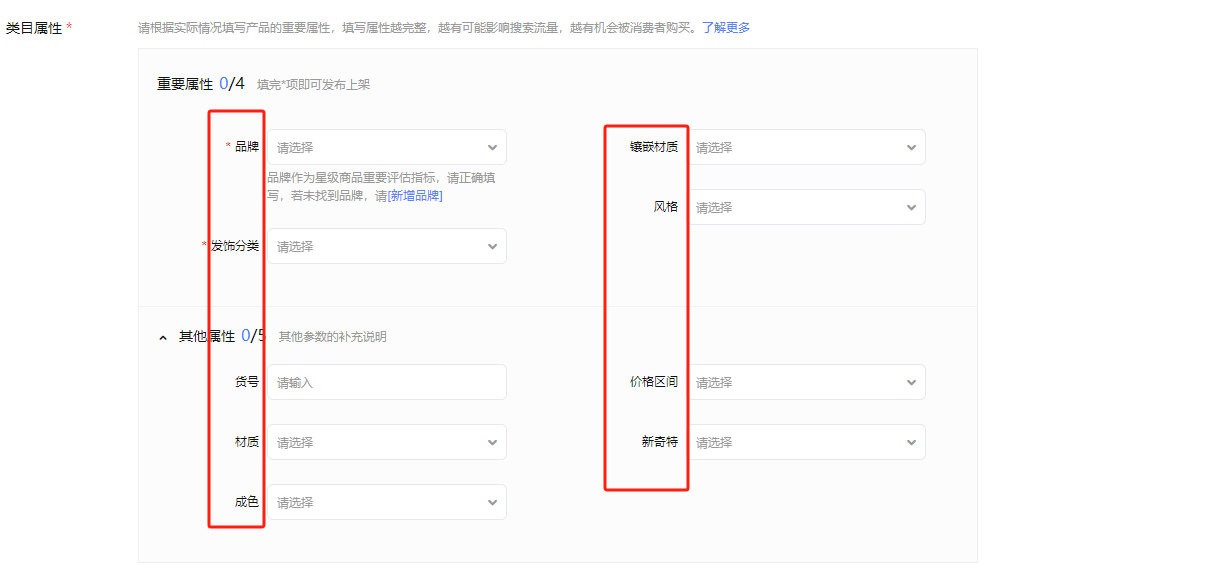The image size is (1216, 564).
Task: Click the chevron icon in 镶嵌材质 selector
Action: pos(911,148)
